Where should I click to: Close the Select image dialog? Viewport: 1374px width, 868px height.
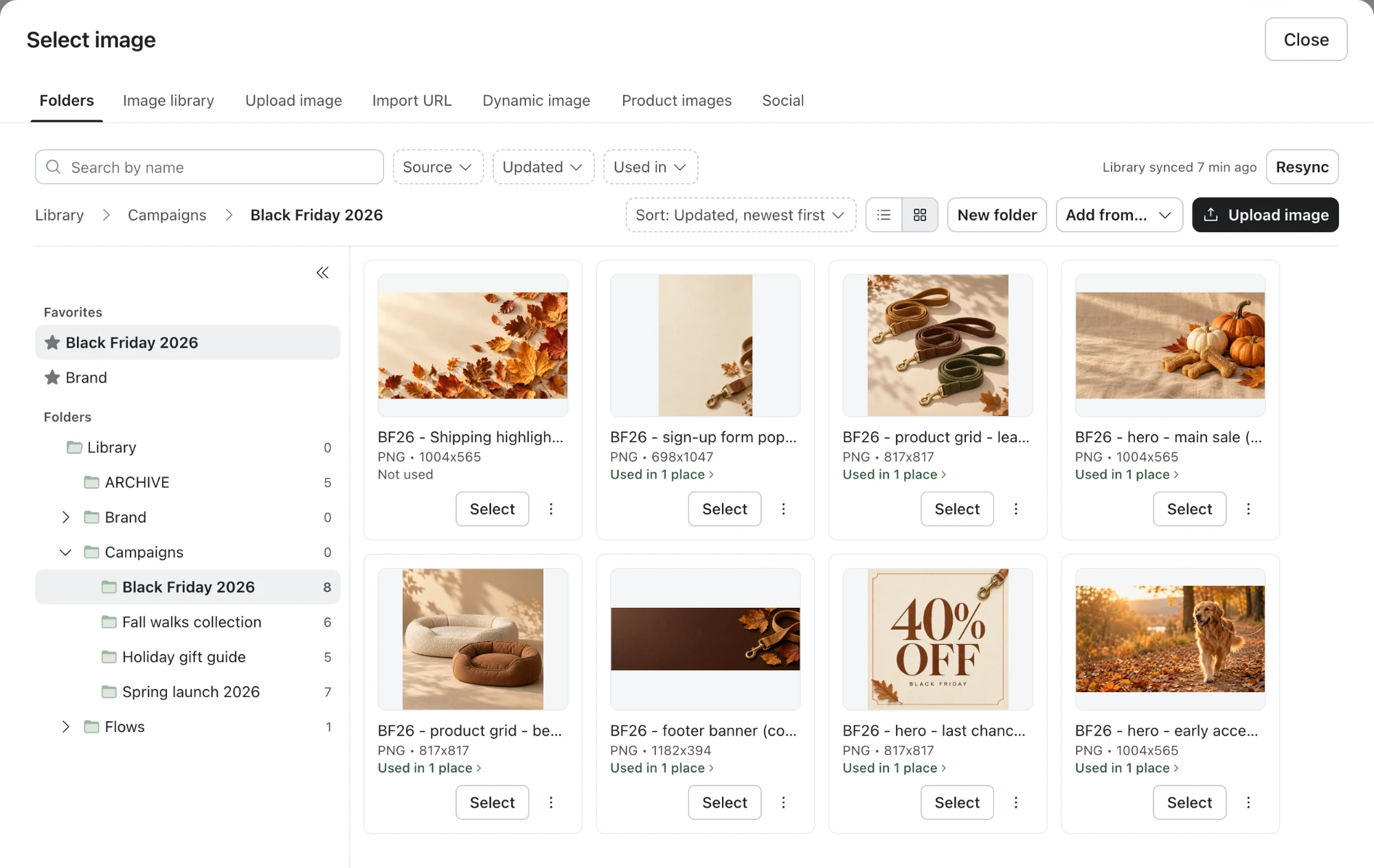1305,39
